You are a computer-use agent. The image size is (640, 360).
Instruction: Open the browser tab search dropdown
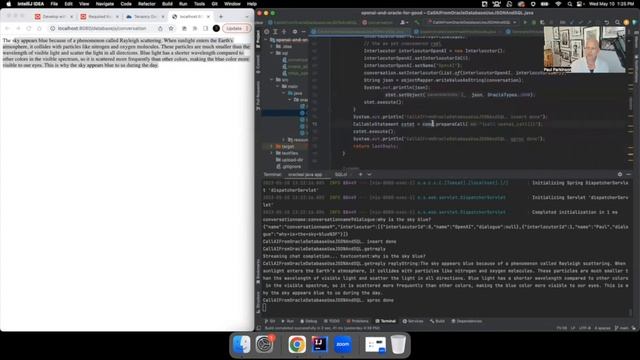247,16
